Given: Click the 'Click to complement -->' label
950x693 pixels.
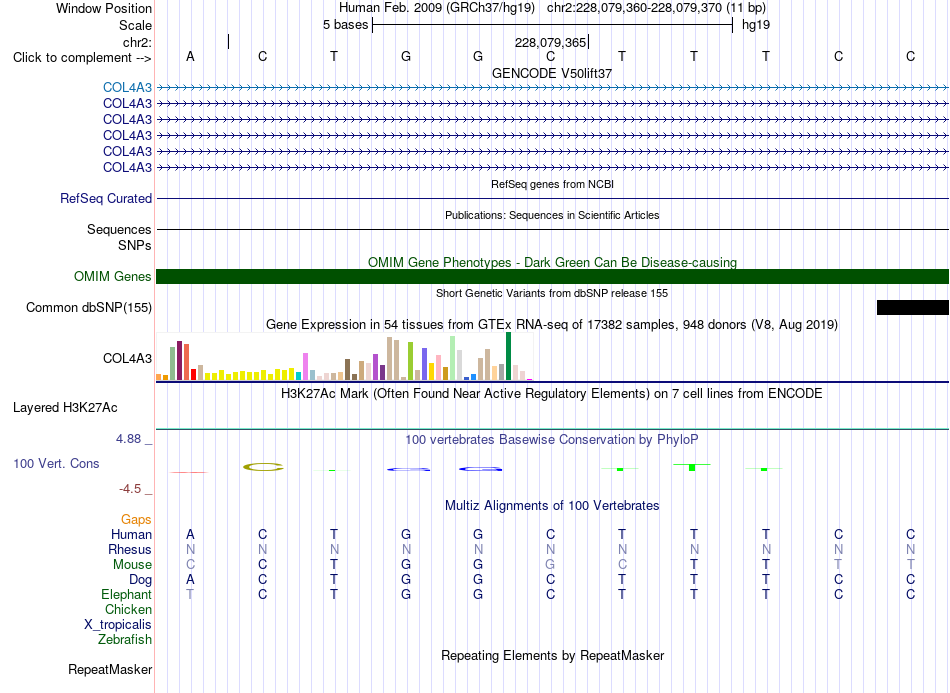Looking at the screenshot, I should [x=82, y=58].
